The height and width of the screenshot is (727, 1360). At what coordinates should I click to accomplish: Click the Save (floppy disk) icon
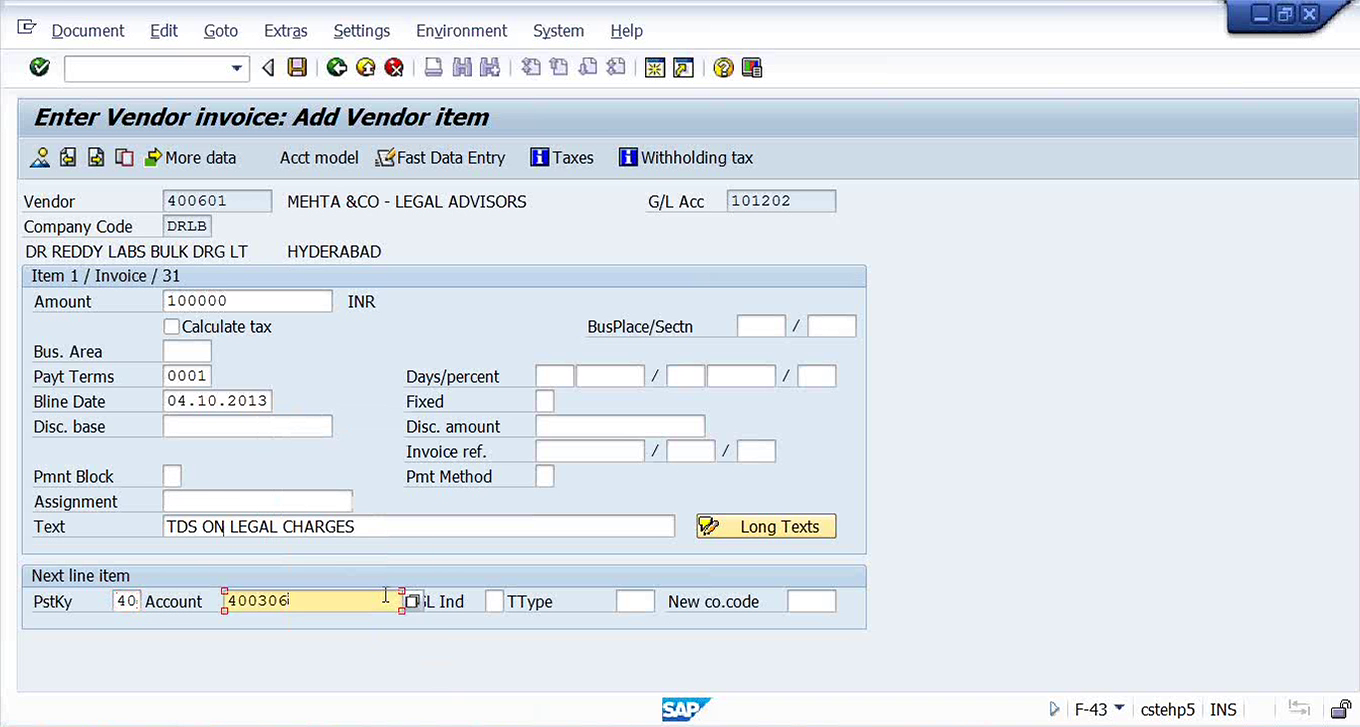tap(297, 68)
